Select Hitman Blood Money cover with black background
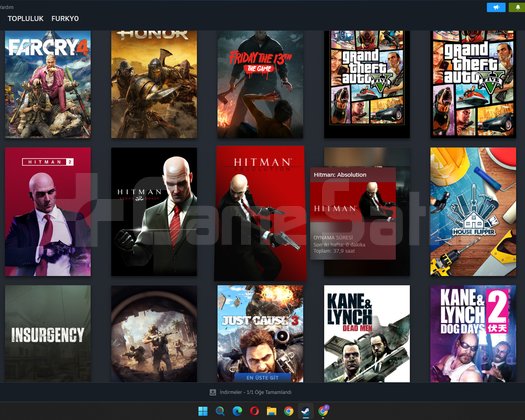This screenshot has width=525, height=420. tap(154, 212)
